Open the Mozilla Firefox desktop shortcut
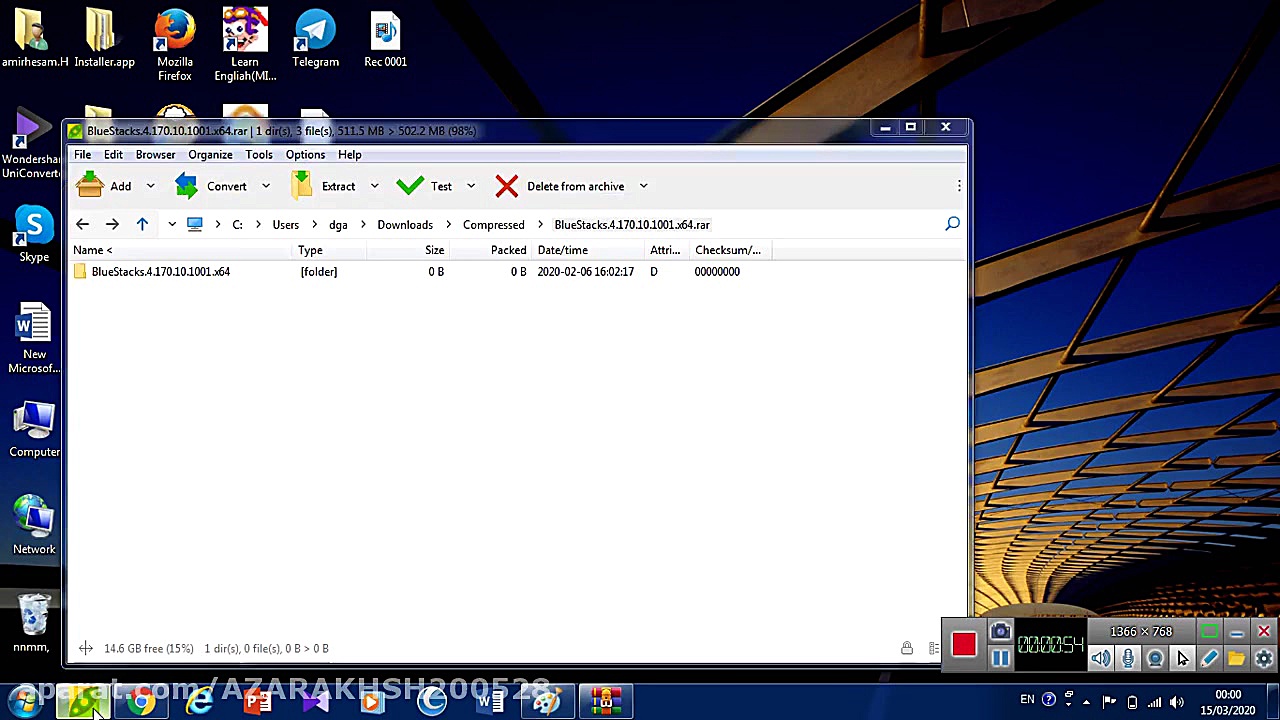The height and width of the screenshot is (720, 1280). [175, 46]
